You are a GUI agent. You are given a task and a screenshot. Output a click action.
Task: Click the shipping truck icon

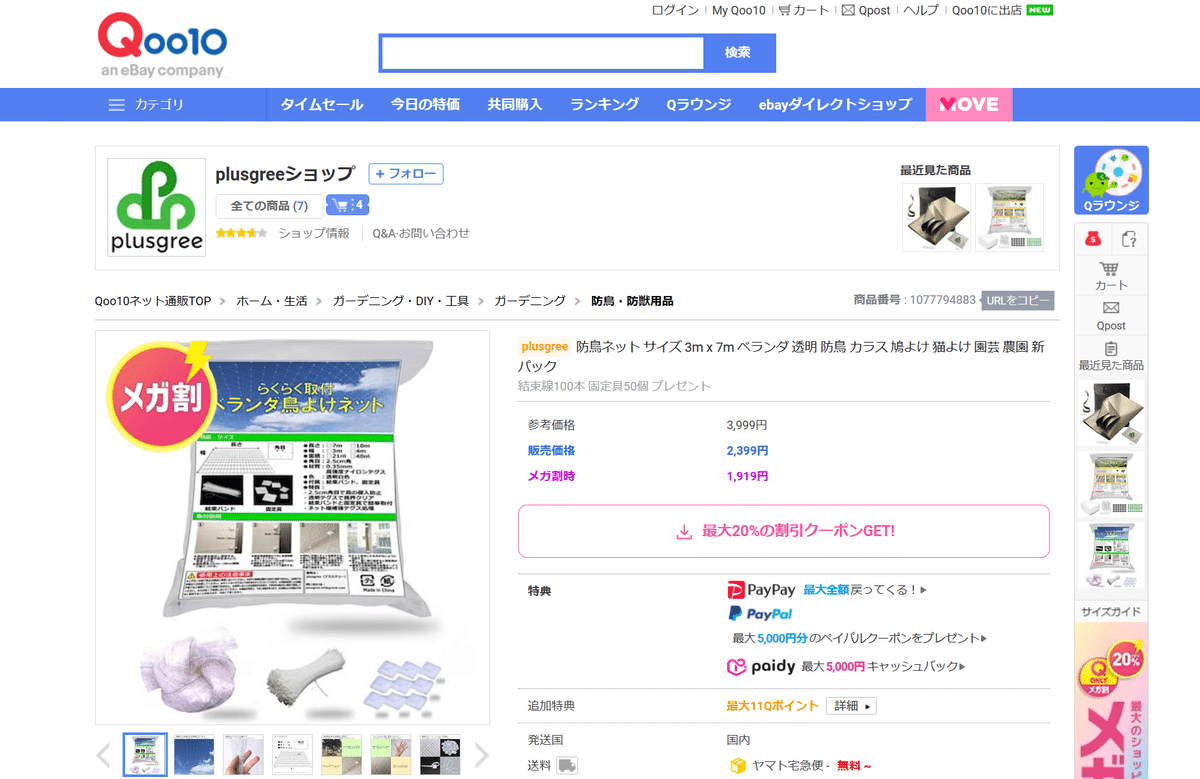point(567,765)
